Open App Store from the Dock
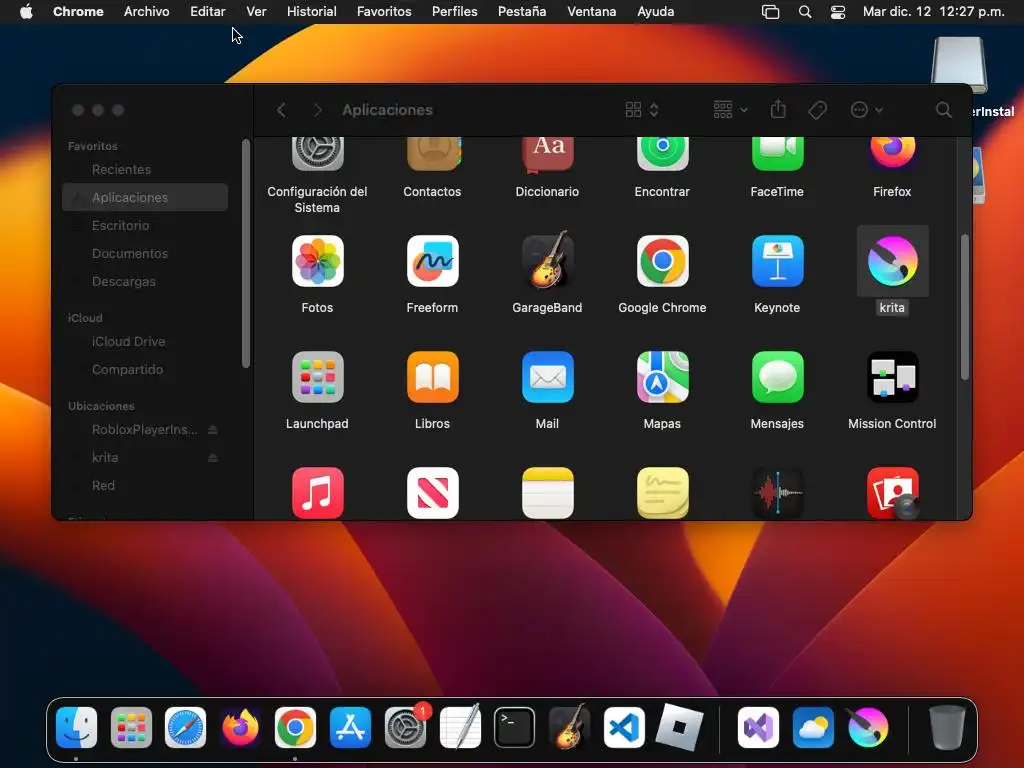 [350, 727]
